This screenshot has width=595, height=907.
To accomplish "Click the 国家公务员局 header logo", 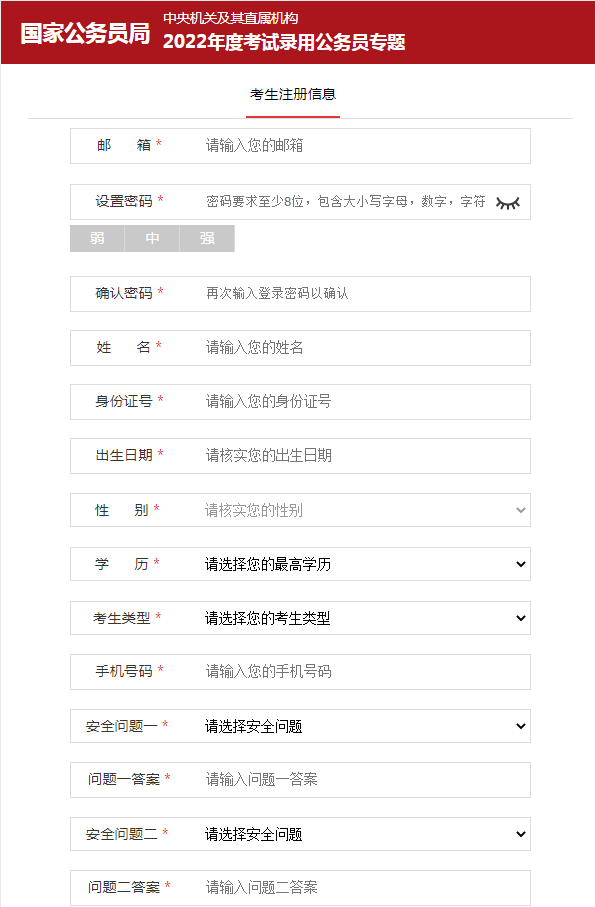I will tap(85, 33).
